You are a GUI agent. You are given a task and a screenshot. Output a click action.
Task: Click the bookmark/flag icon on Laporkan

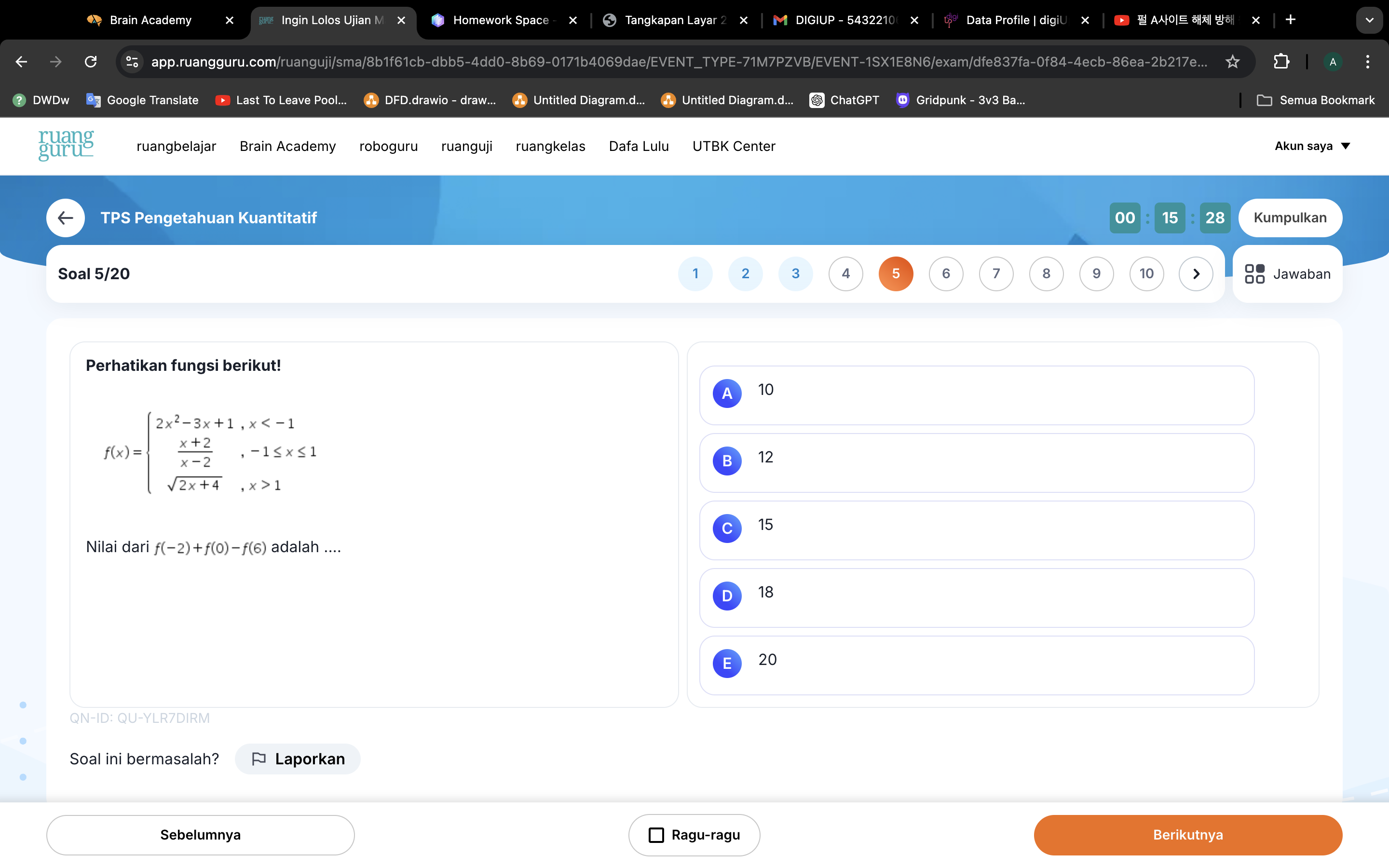[x=258, y=758]
